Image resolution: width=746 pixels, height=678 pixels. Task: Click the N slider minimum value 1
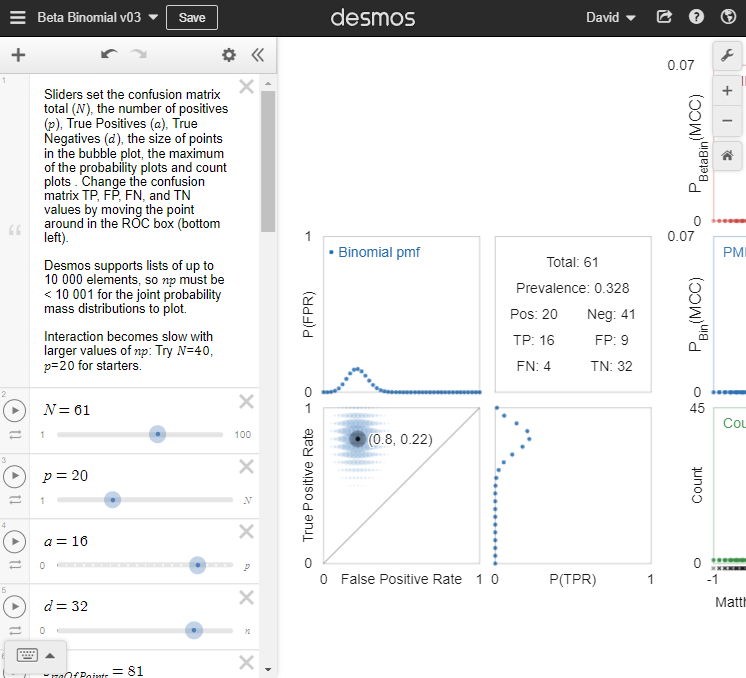click(42, 434)
